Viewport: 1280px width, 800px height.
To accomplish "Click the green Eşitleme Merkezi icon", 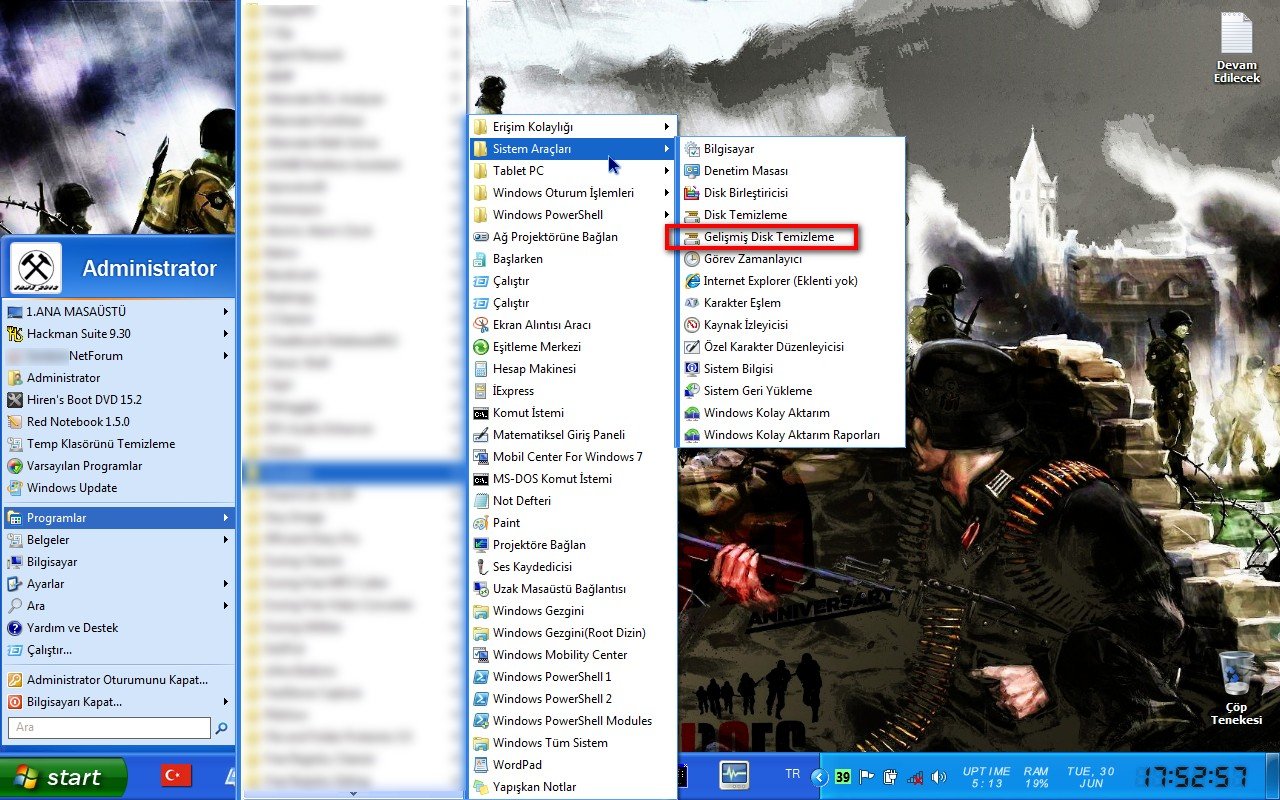I will [481, 347].
